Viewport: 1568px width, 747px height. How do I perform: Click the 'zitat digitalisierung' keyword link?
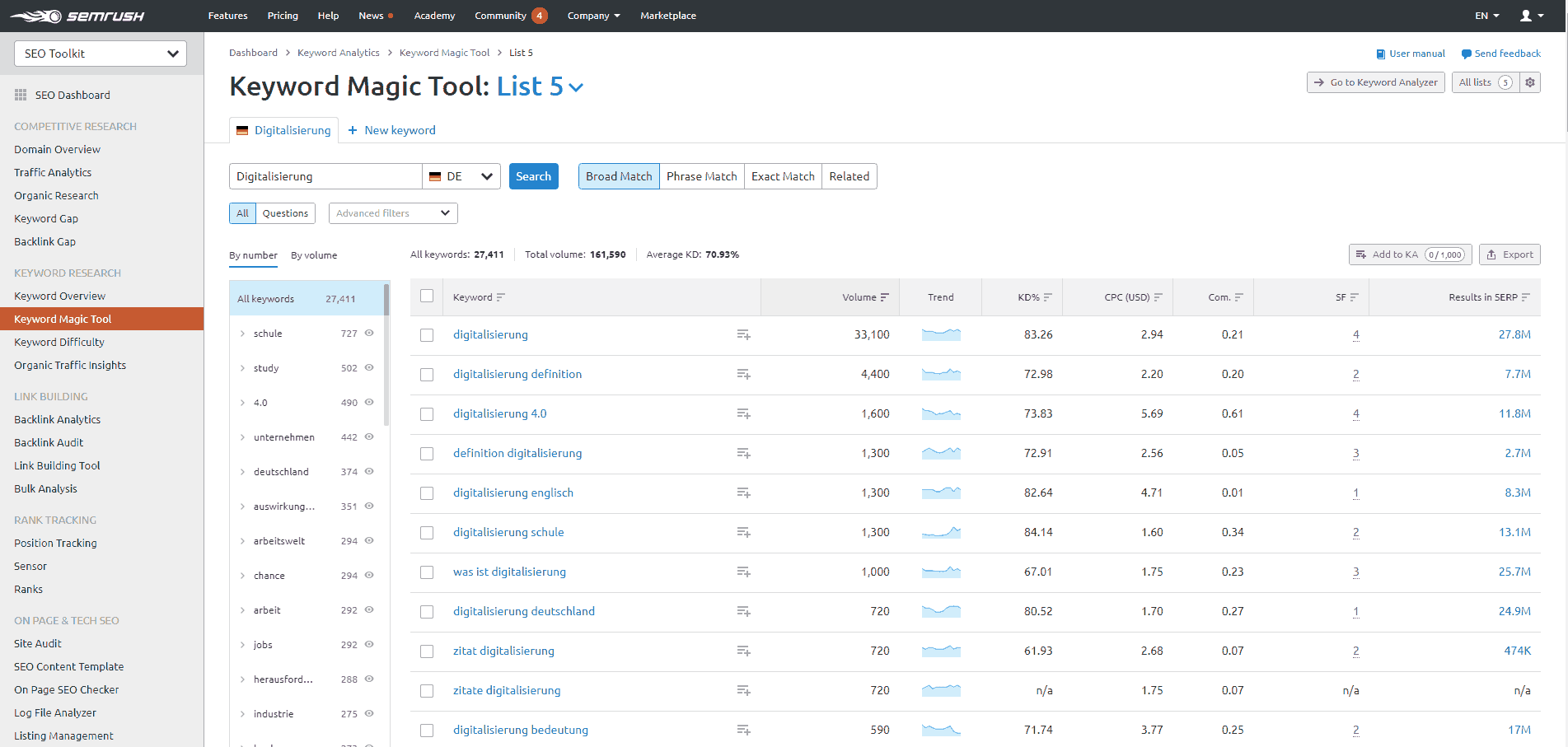click(x=503, y=651)
